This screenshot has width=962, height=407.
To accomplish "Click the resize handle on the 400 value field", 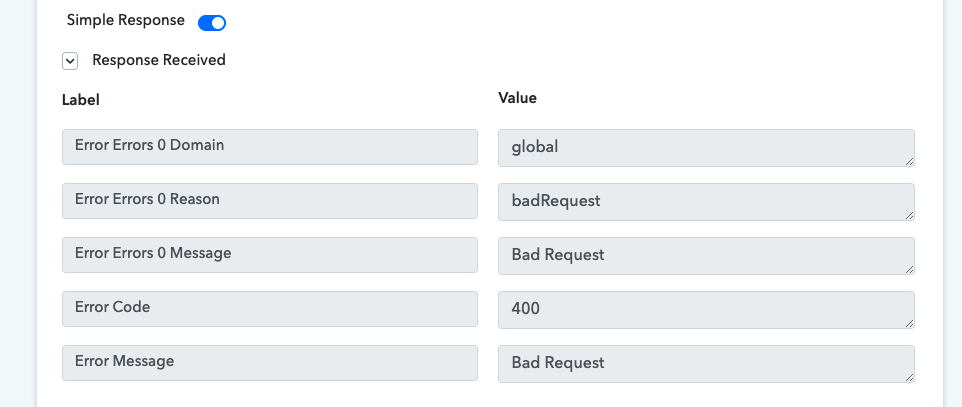I will point(909,324).
